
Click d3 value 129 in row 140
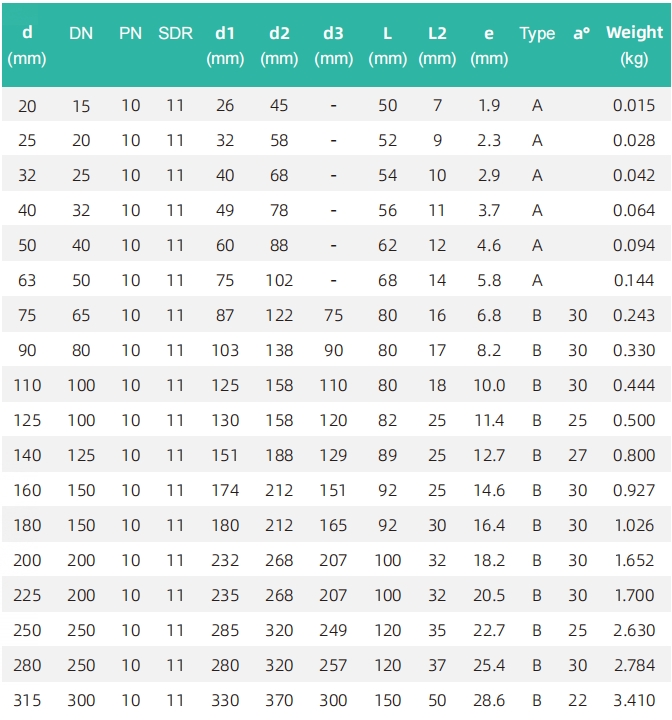[x=333, y=455]
